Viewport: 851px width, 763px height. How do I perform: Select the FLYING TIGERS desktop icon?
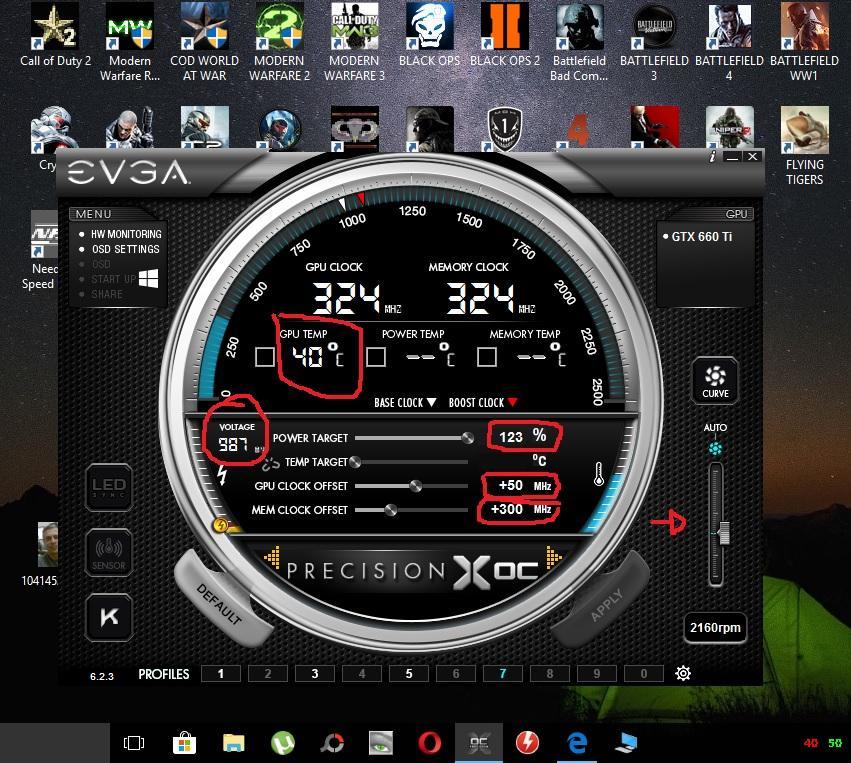(x=804, y=147)
